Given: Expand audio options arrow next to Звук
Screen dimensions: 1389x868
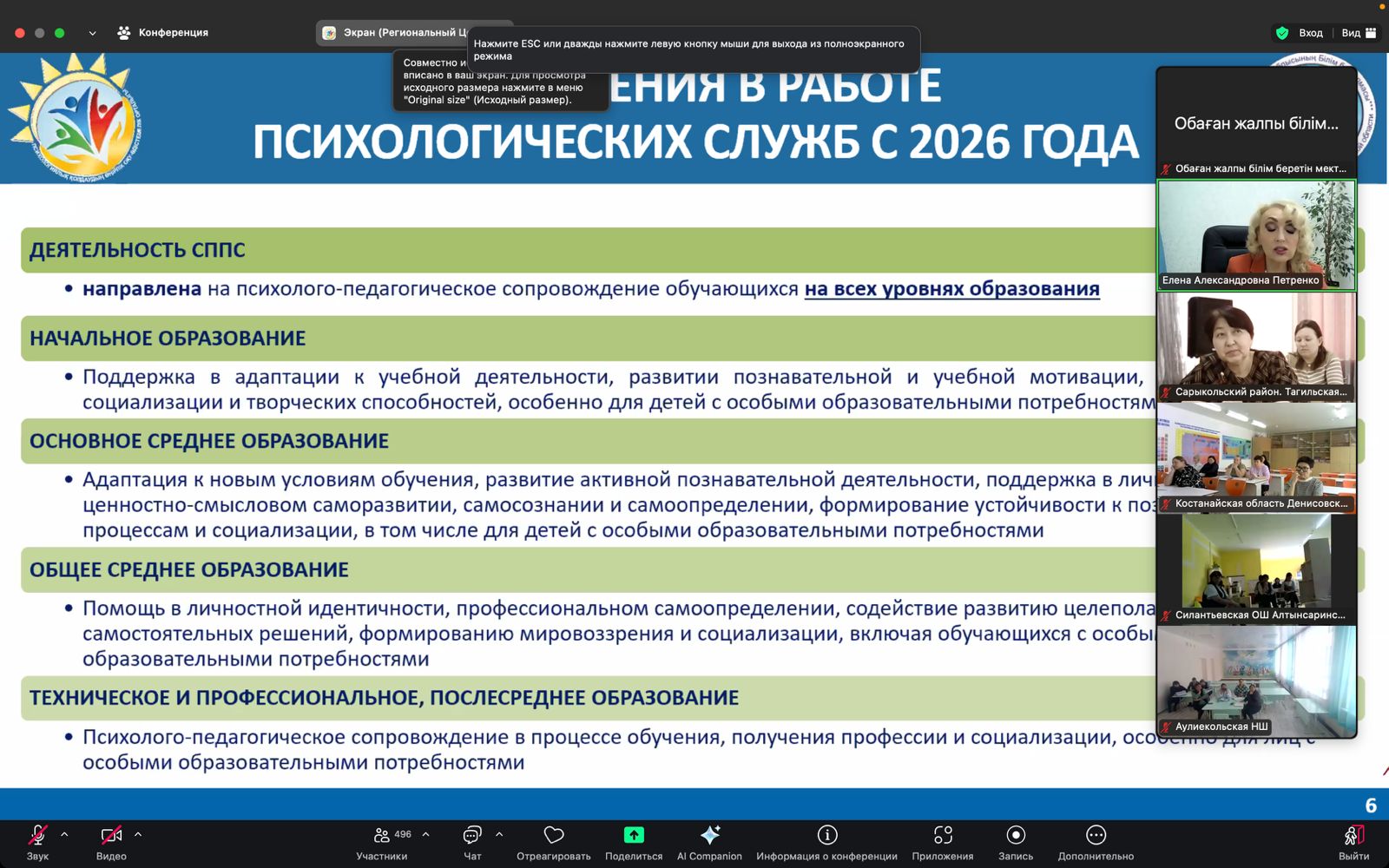Looking at the screenshot, I should click(64, 834).
